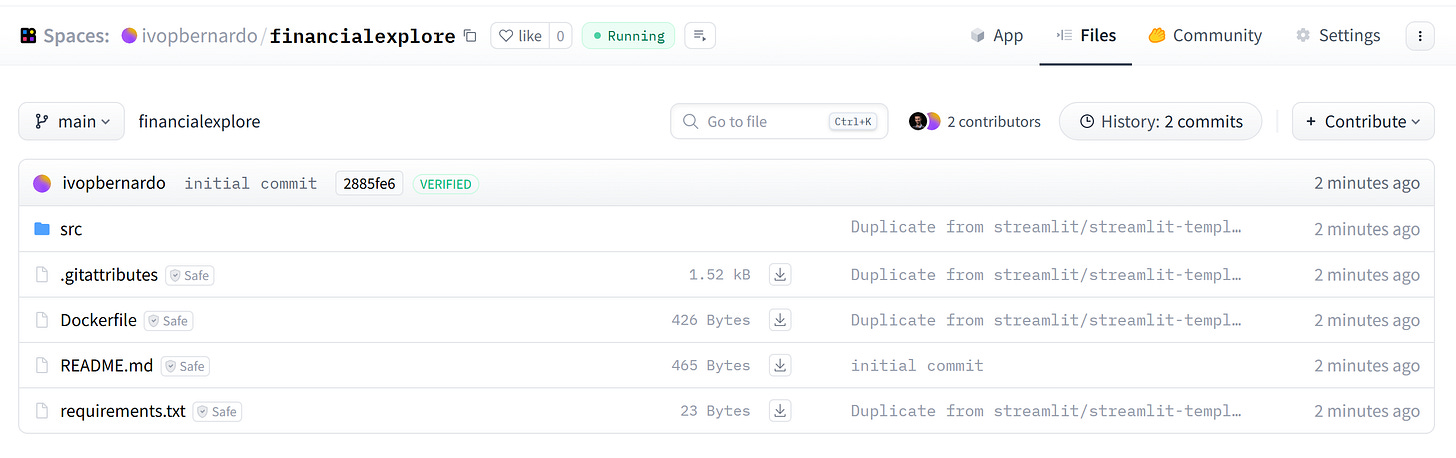Click '2 minutes ago' in the latest commit header
Screen dimensions: 1456x458
click(1367, 183)
